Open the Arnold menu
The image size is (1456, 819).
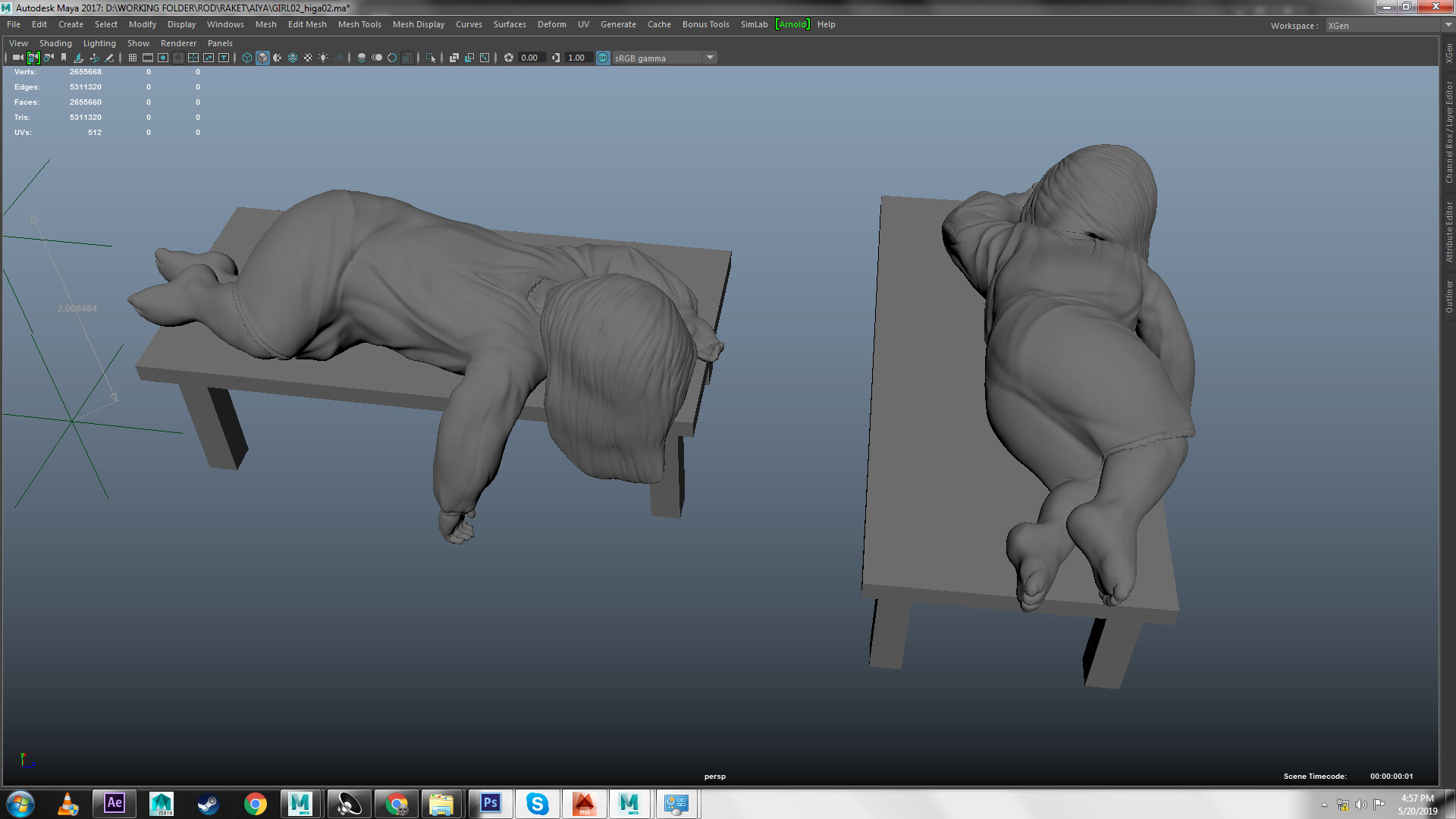pyautogui.click(x=792, y=24)
